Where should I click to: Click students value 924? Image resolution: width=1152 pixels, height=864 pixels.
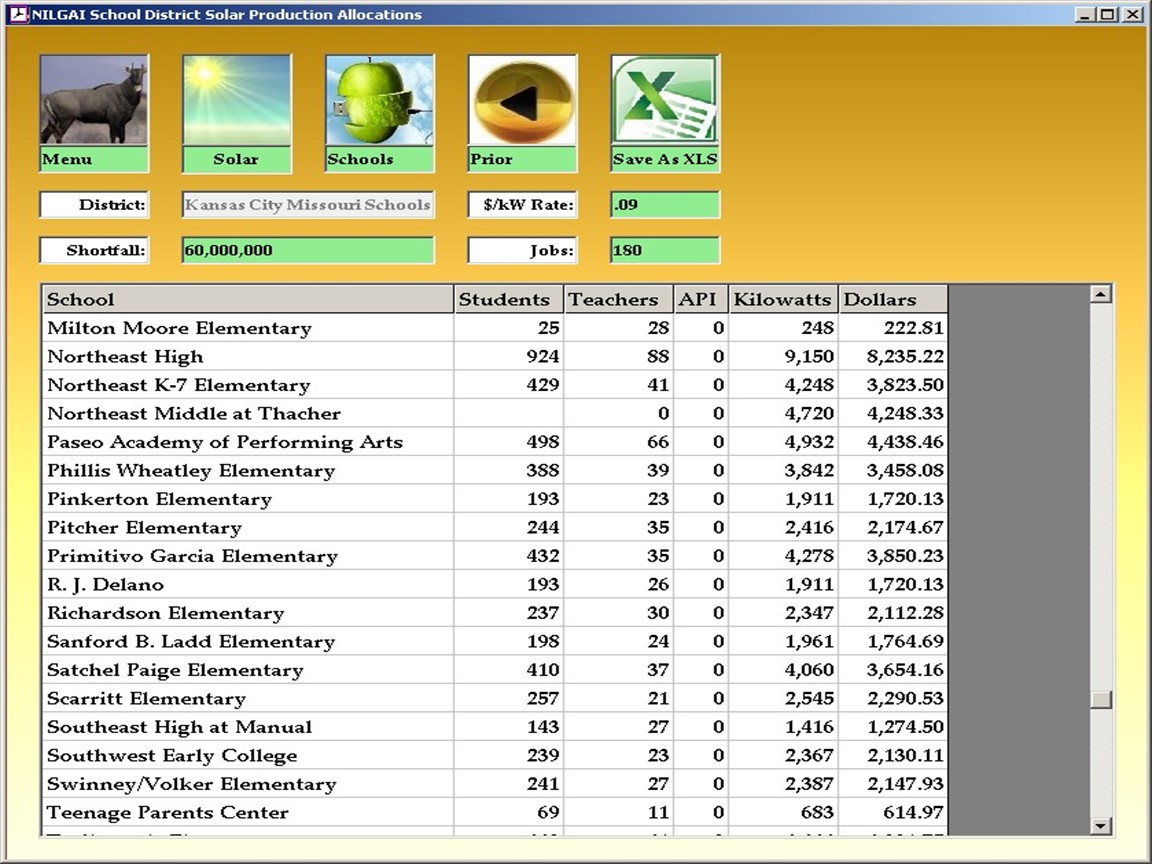tap(508, 356)
